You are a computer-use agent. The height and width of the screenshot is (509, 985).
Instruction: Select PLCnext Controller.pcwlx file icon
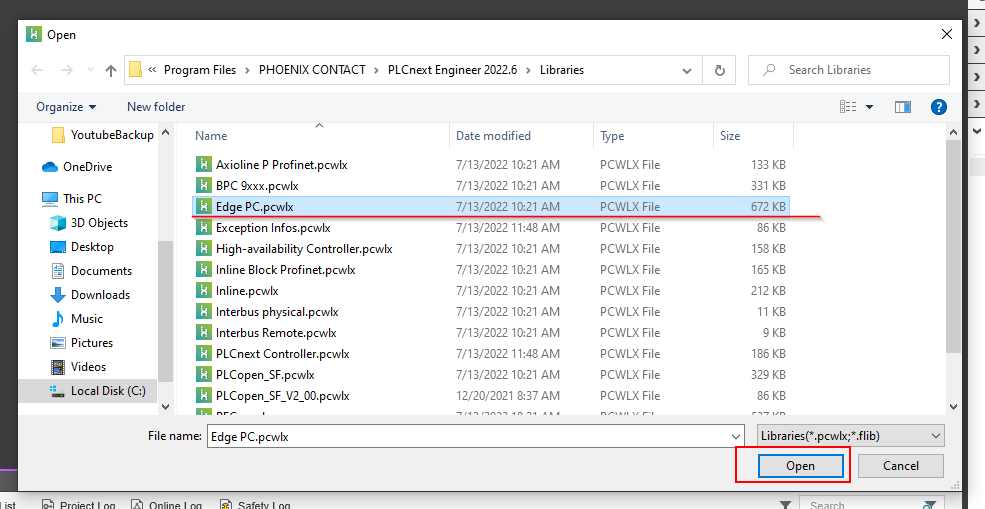(203, 354)
